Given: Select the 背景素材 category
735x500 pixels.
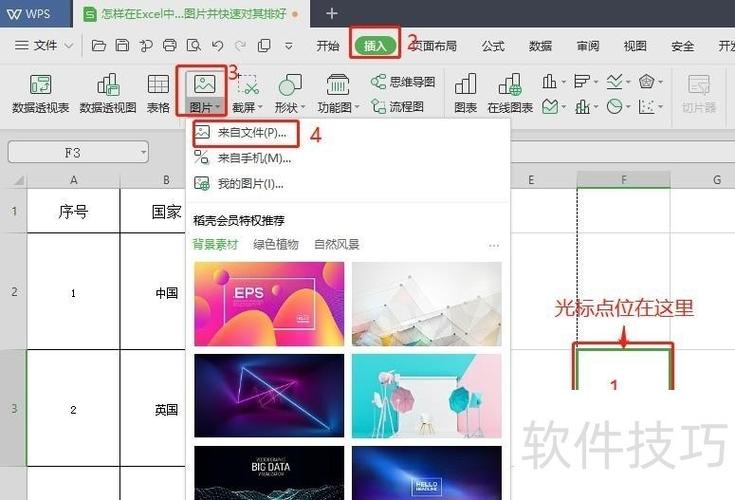Looking at the screenshot, I should [216, 244].
